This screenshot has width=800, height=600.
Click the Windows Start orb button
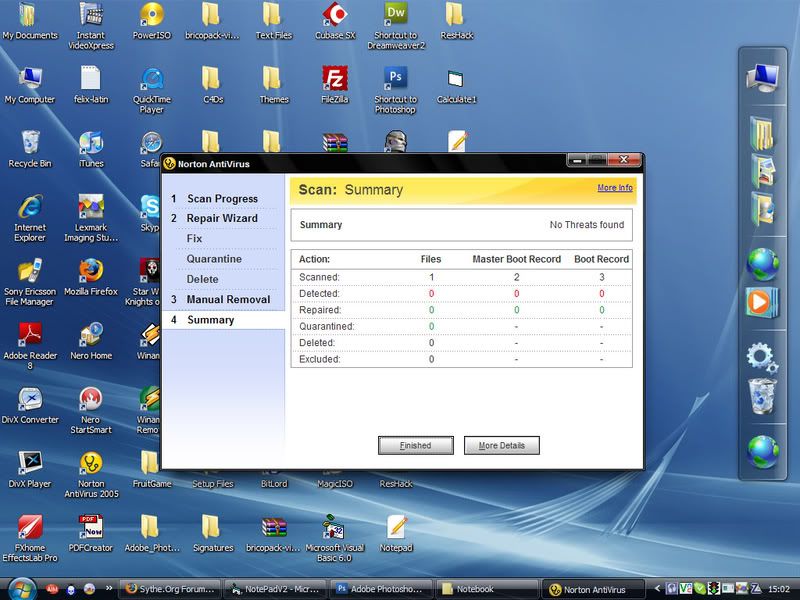point(21,589)
